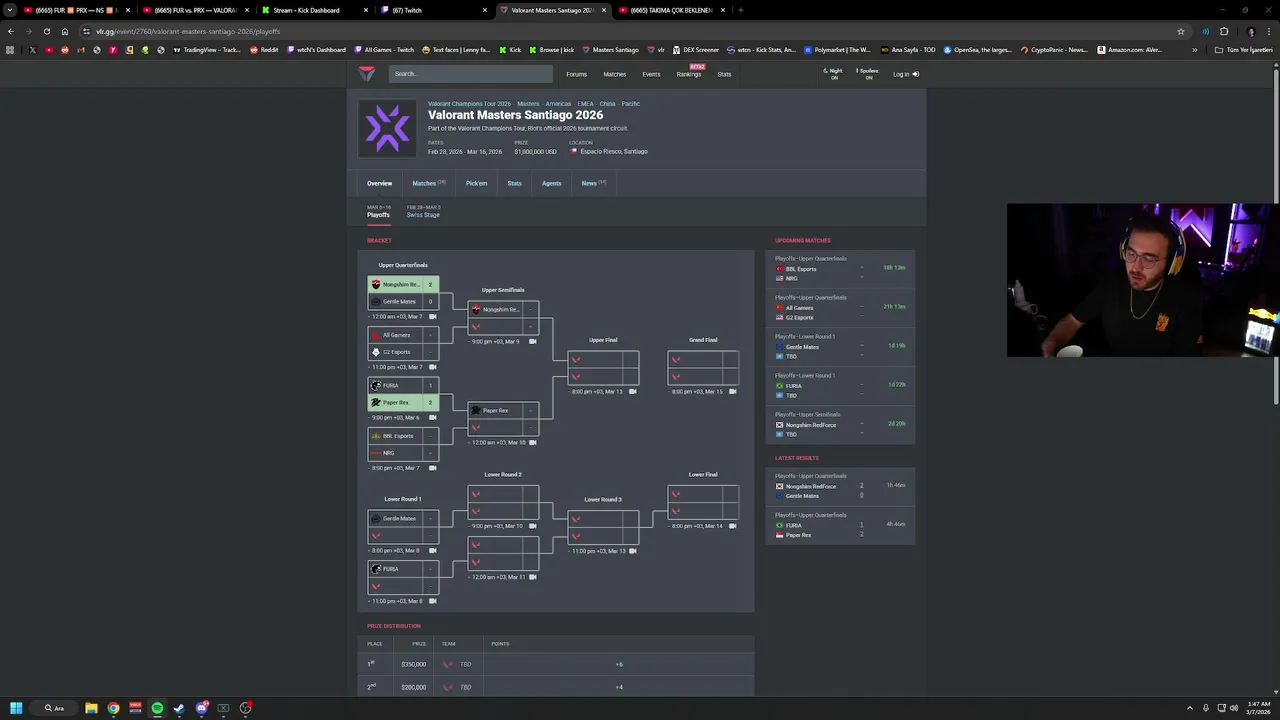This screenshot has height=720, width=1280.
Task: Open video icon for 12:00 am Mar 7 match
Action: click(x=433, y=316)
